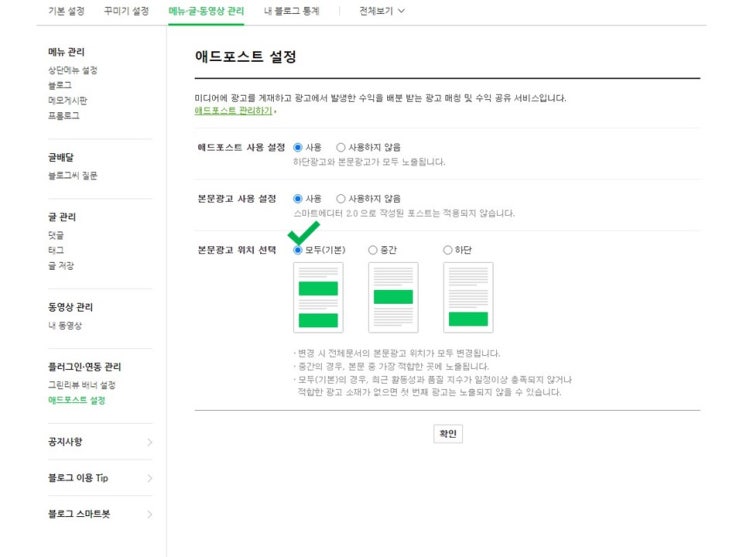This screenshot has width=743, height=557.
Task: Expand the 전체보기 dropdown
Action: tap(382, 11)
